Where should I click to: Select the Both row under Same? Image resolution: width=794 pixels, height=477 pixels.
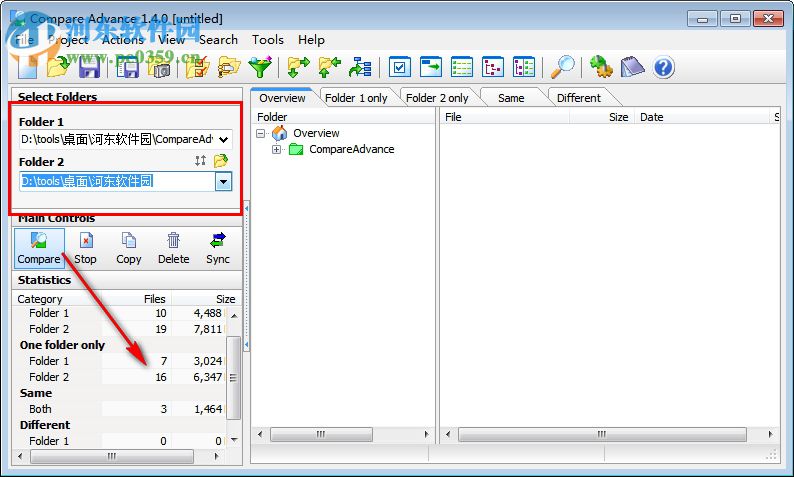(120, 409)
